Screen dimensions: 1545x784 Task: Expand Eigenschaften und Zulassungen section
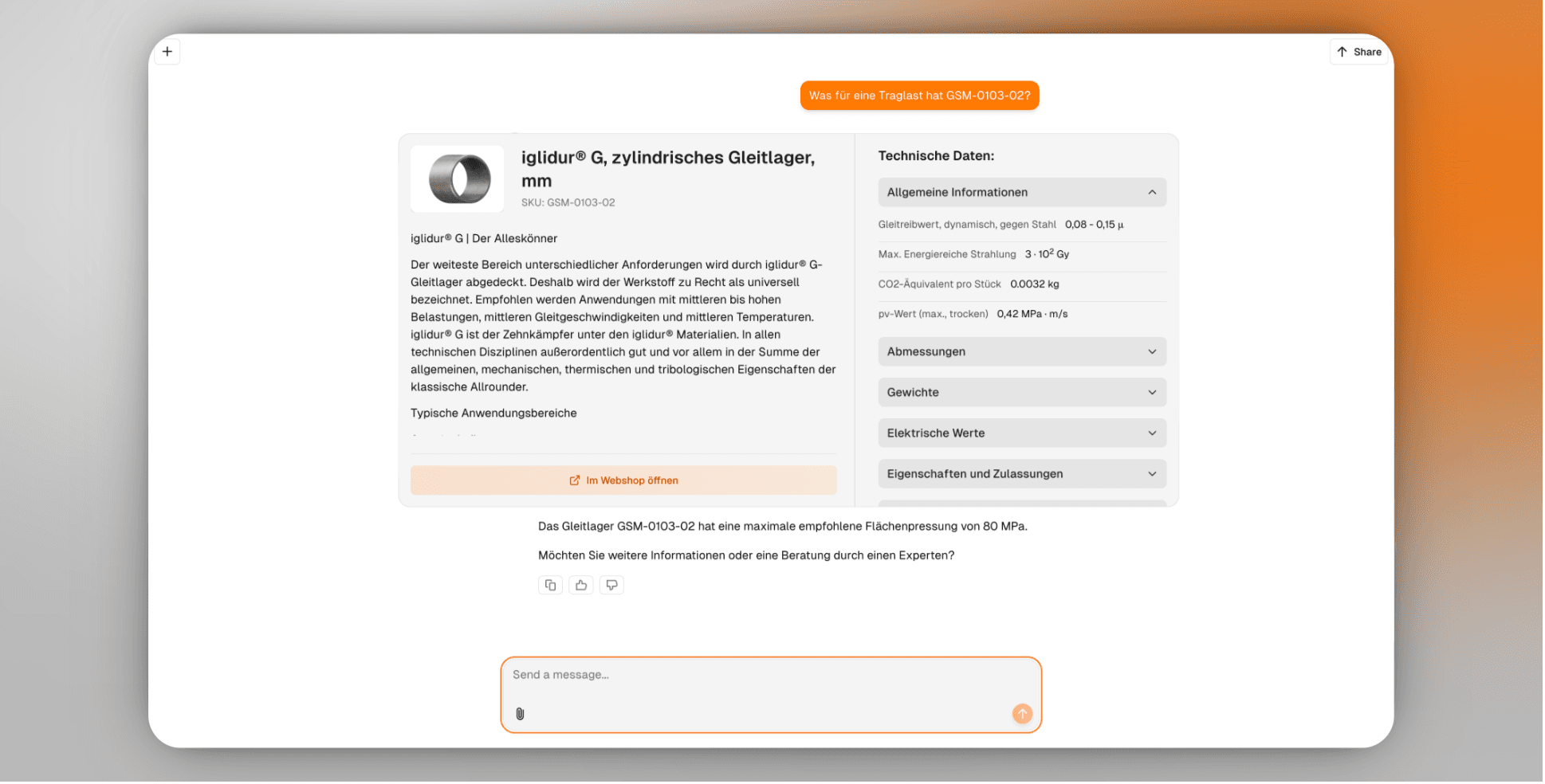pos(1022,473)
